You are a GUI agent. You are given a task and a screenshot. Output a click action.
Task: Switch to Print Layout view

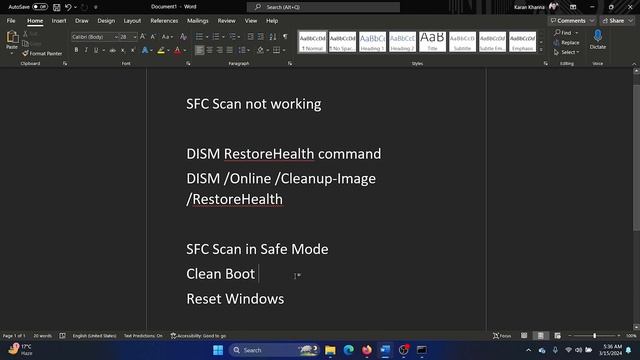tap(540, 336)
